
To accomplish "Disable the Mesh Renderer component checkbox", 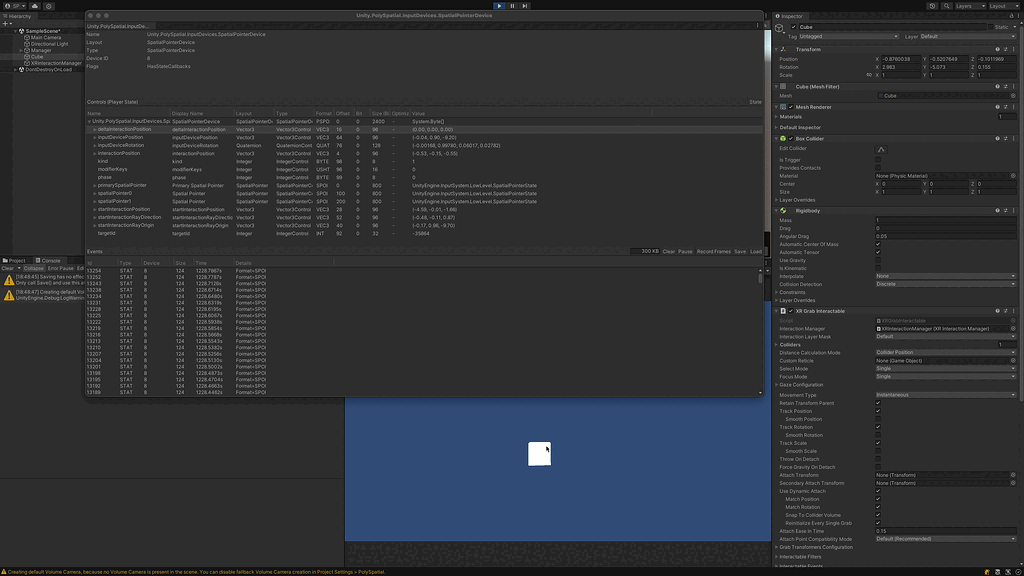I will [x=791, y=107].
